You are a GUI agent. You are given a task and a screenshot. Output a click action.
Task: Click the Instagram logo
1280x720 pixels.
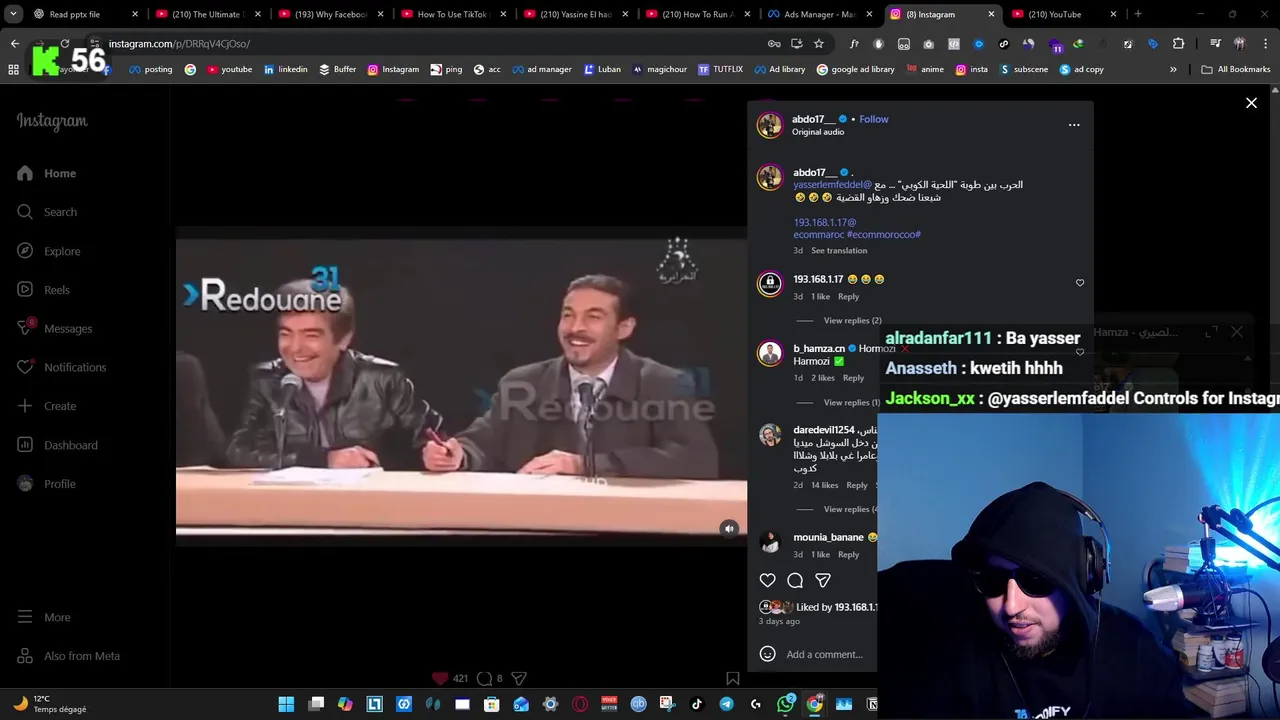point(52,121)
